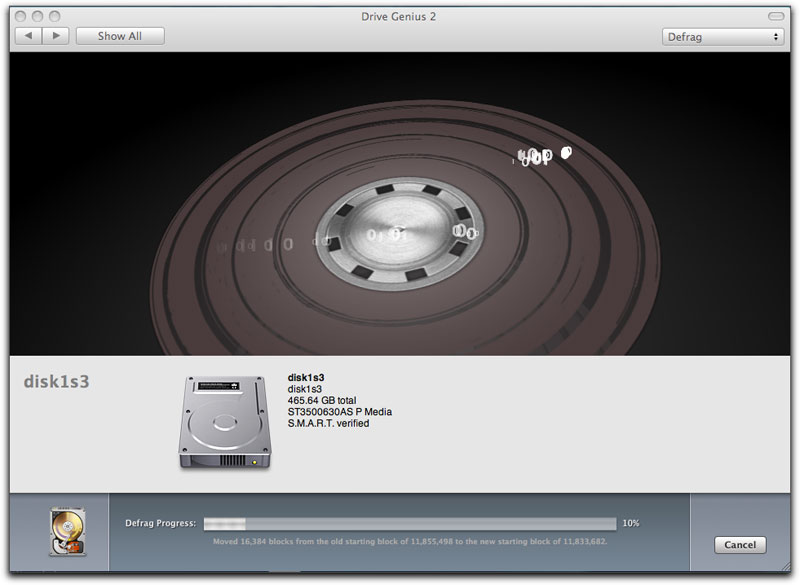Click the 'Moved 16,384 blocks' status message
800x585 pixels.
[410, 542]
